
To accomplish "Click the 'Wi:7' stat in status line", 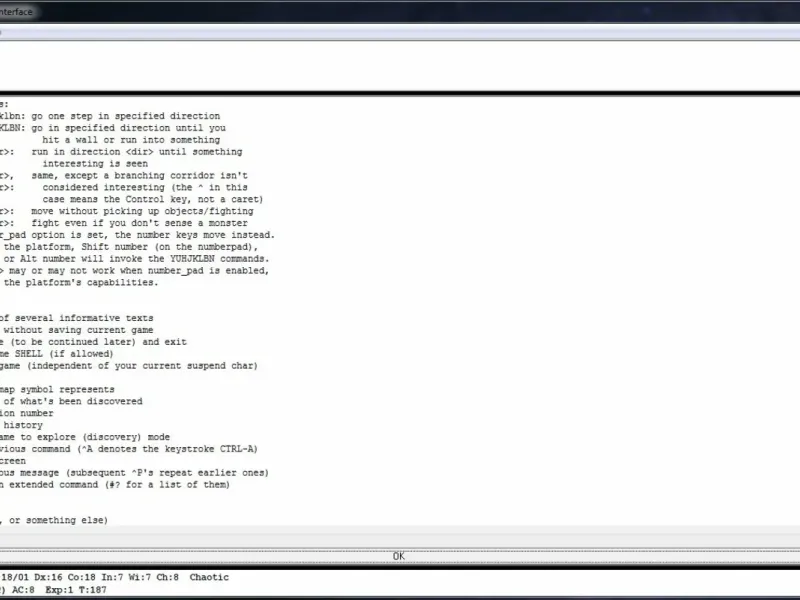I will click(x=140, y=578).
